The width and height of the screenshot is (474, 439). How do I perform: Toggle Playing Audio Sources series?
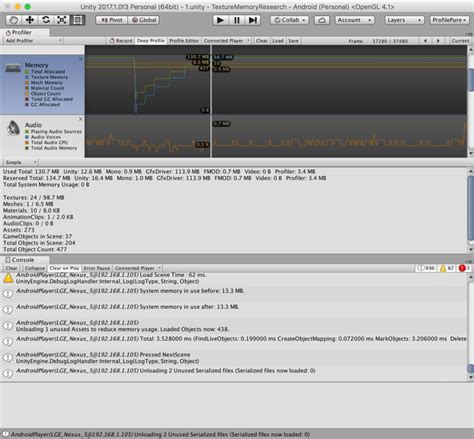[53, 132]
